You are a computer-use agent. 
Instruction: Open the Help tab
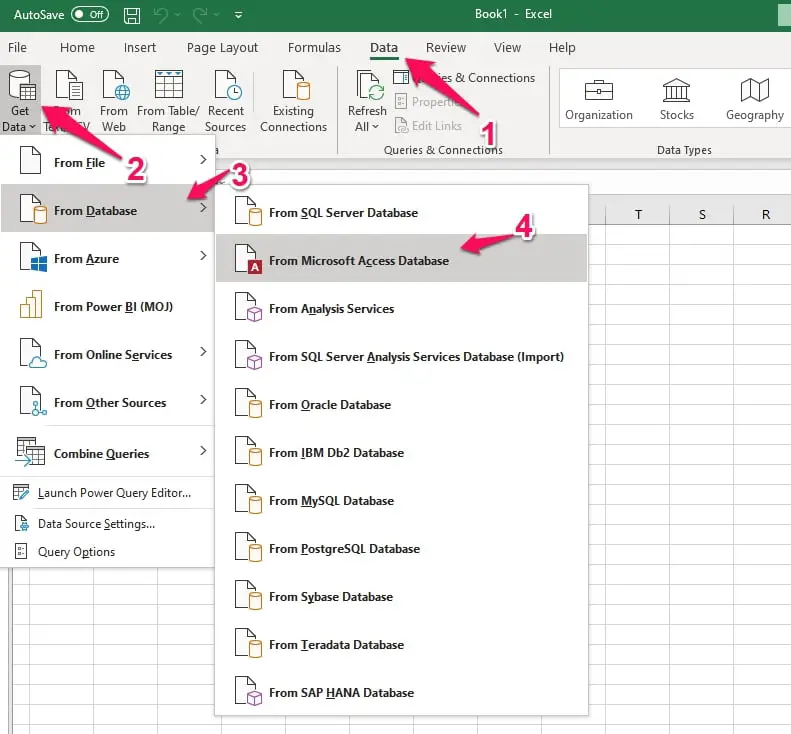pyautogui.click(x=562, y=47)
